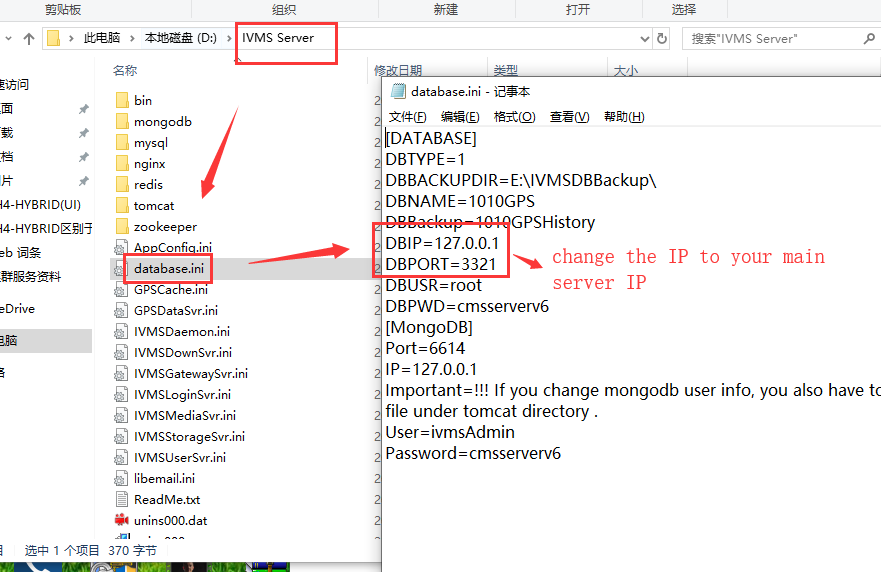This screenshot has width=881, height=572.
Task: Select the zookeeper folder icon
Action: (122, 226)
